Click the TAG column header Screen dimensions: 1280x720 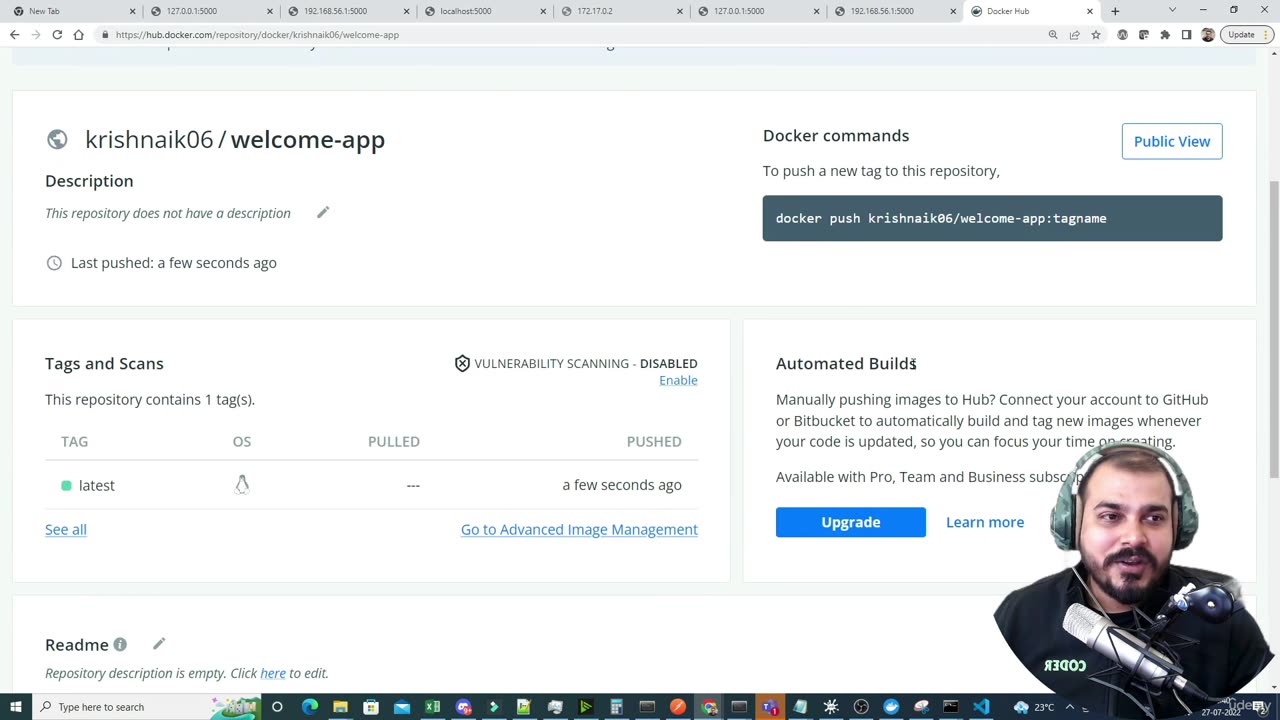pyautogui.click(x=74, y=441)
